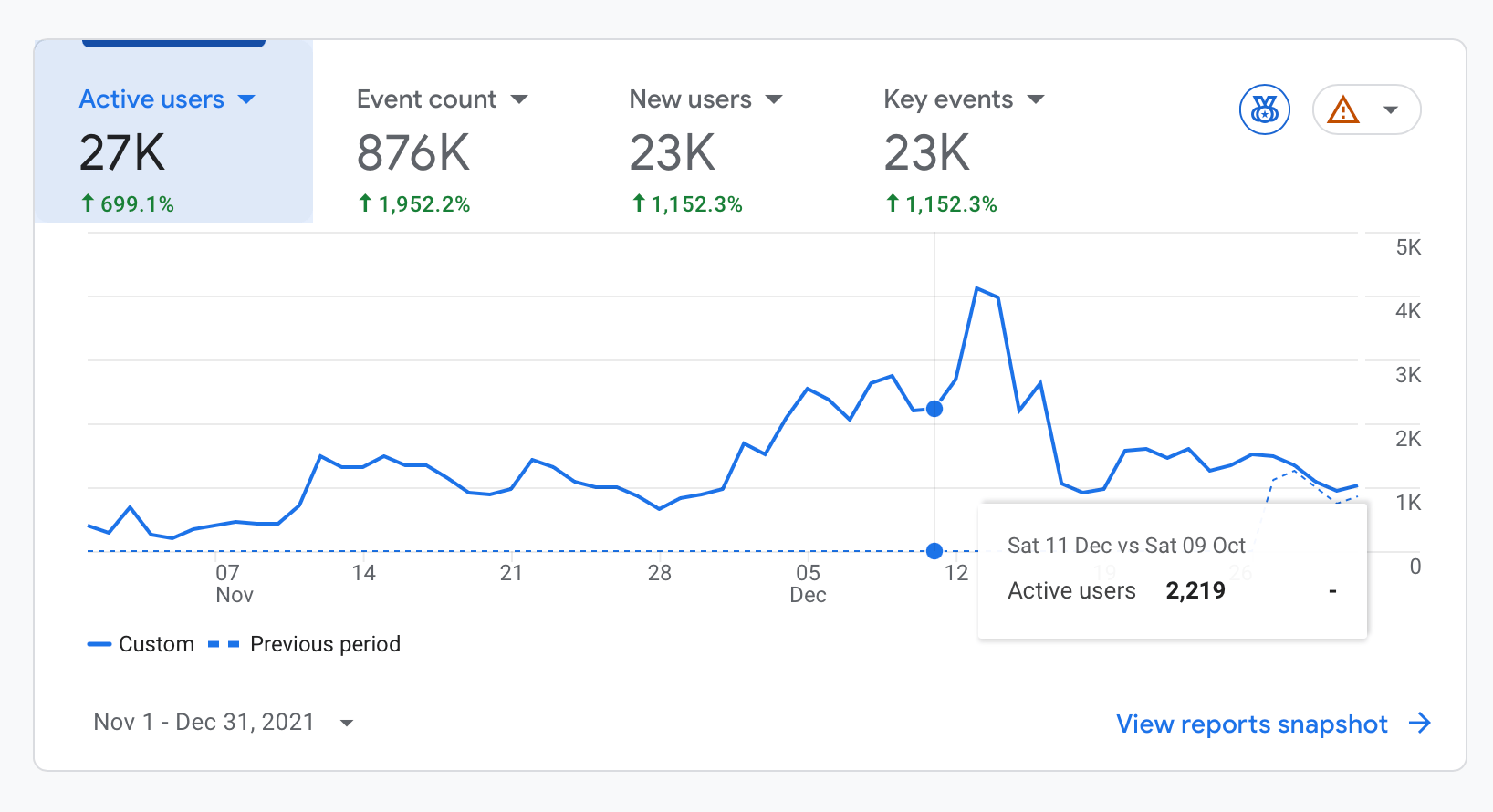Click the 05 Dec label on the x-axis
Viewport: 1493px width, 812px height.
pyautogui.click(x=808, y=583)
